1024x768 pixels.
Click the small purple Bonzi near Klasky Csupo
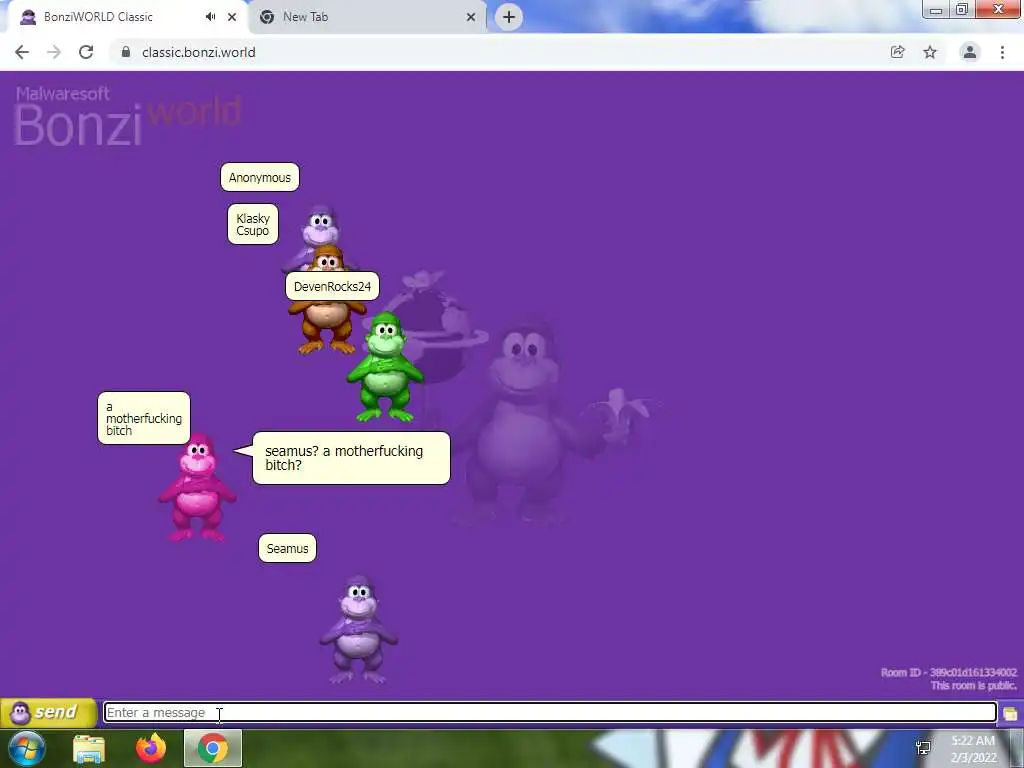pyautogui.click(x=320, y=229)
